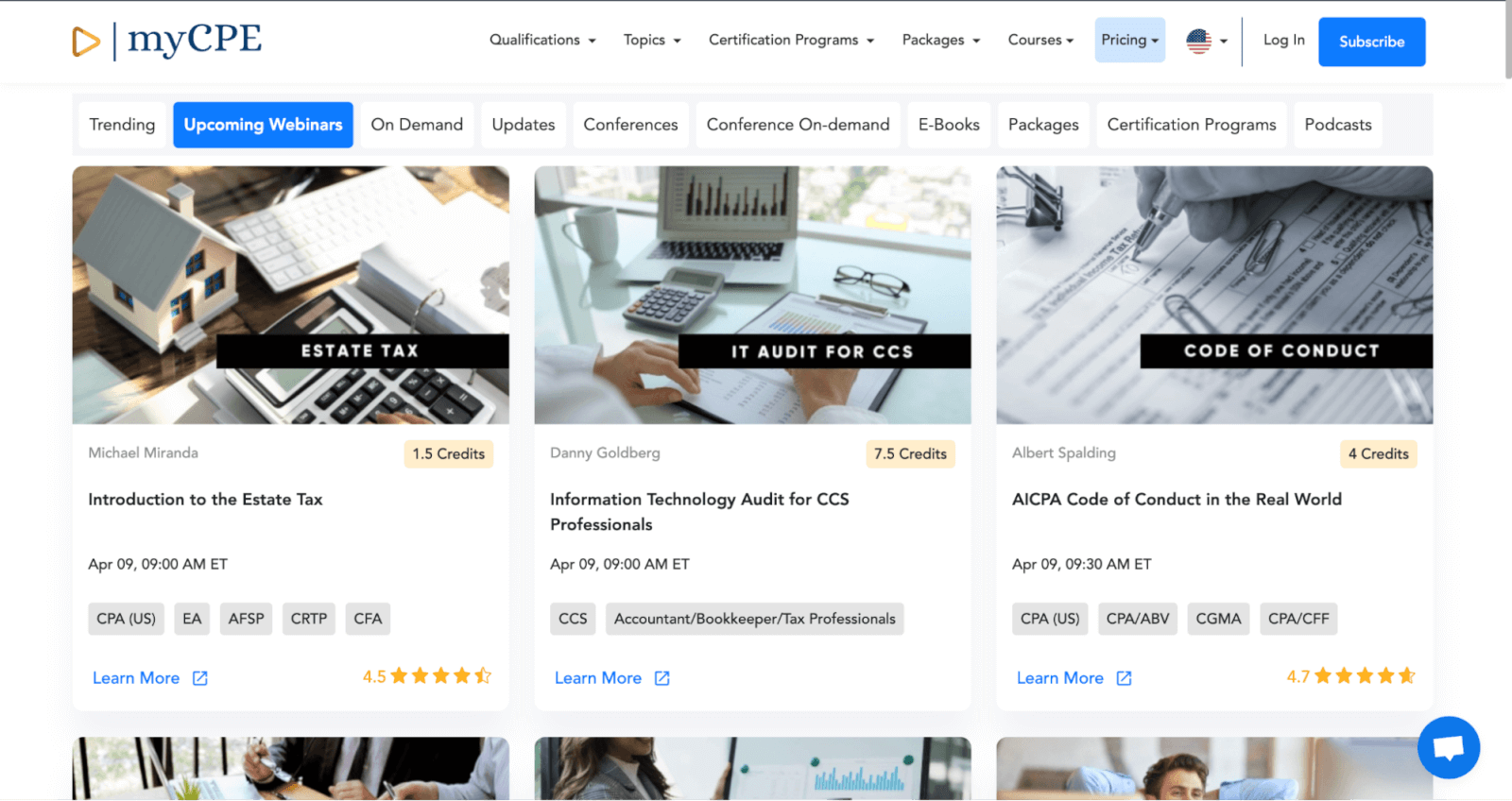
Task: Switch to the On Demand tab
Action: (x=417, y=125)
